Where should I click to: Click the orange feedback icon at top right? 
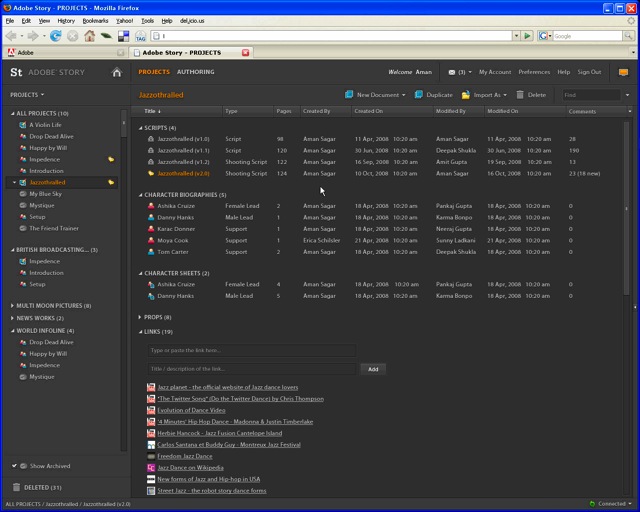[623, 72]
